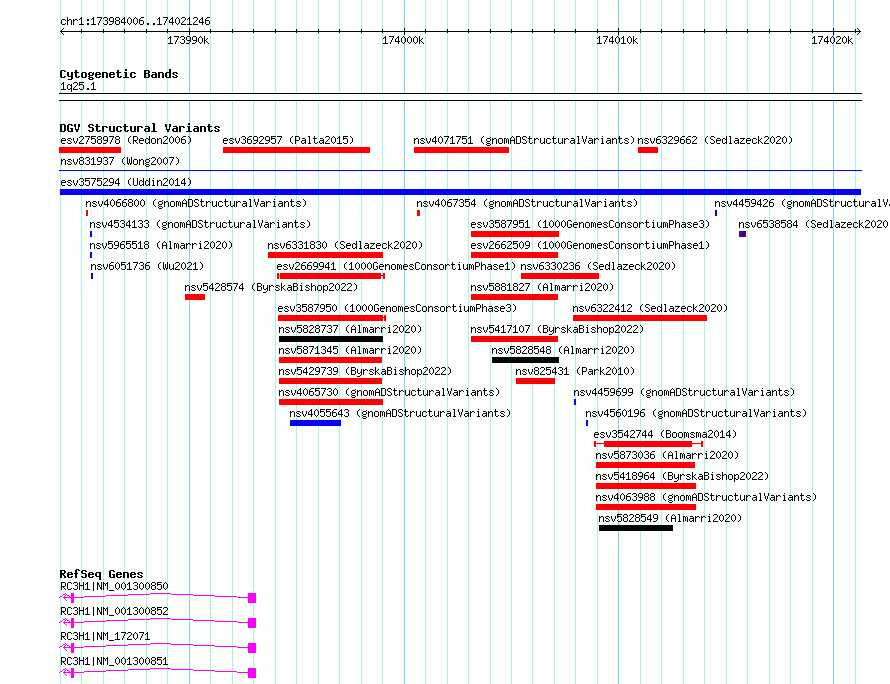Click nsv825431 (Park2010) label
This screenshot has width=890, height=684.
click(575, 371)
